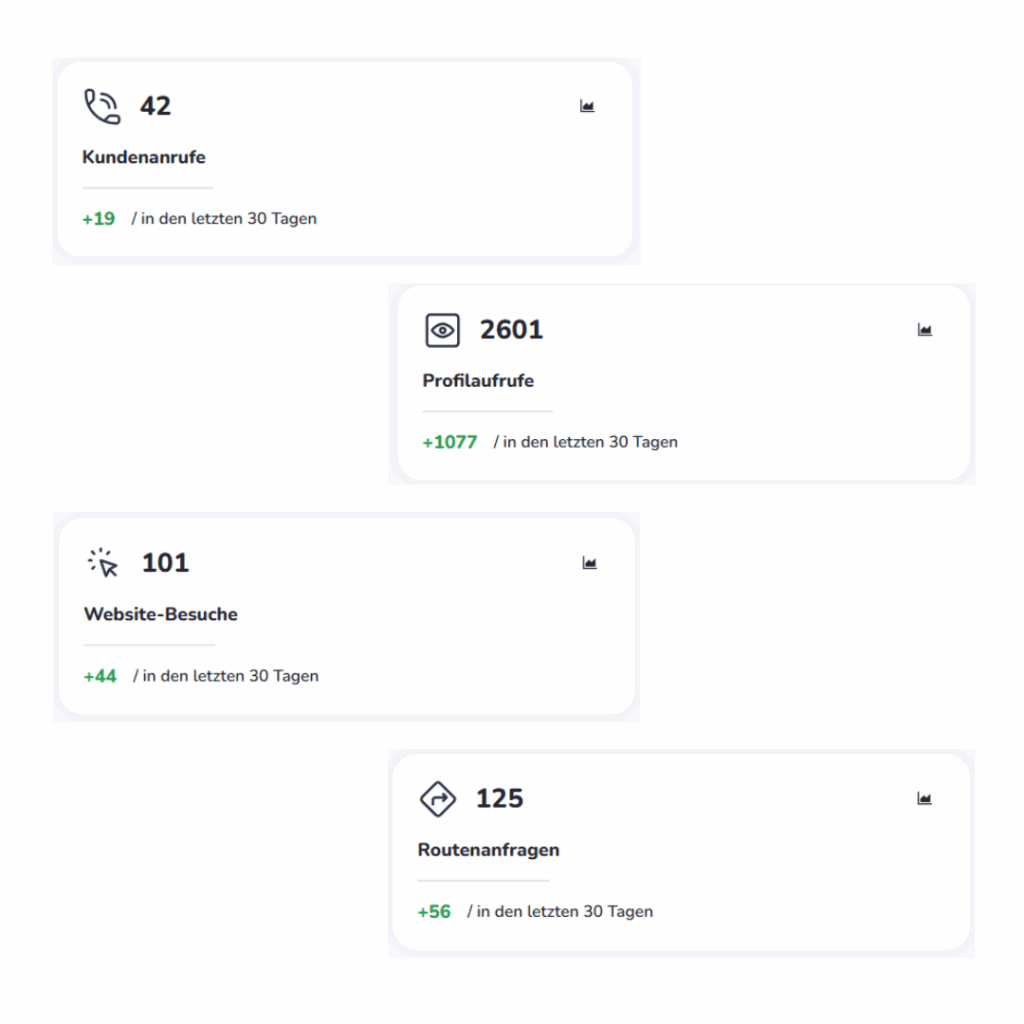The width and height of the screenshot is (1024, 1024).
Task: Open the chart icon on Kundenanrufe card
Action: pos(587,106)
